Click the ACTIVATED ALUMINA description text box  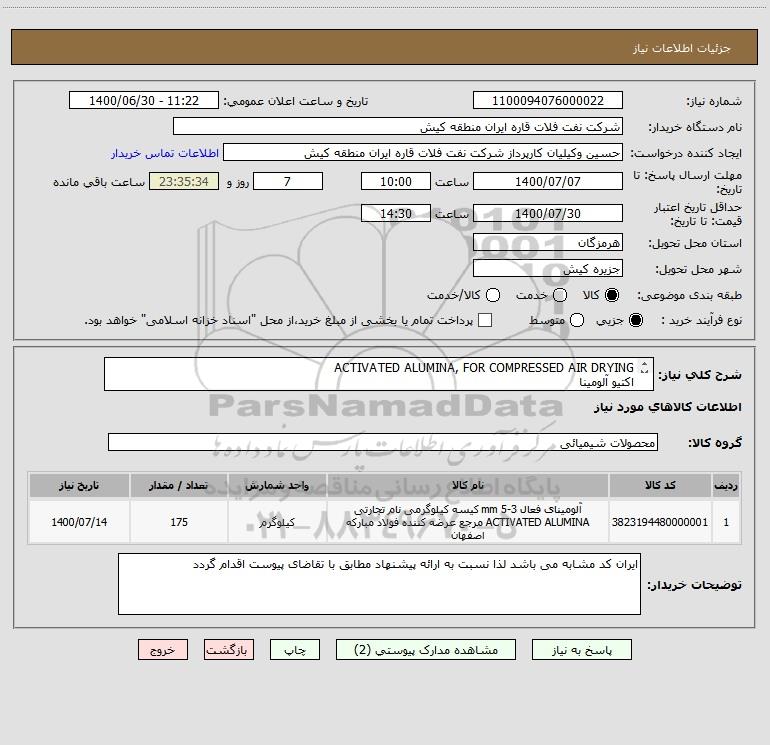[379, 374]
